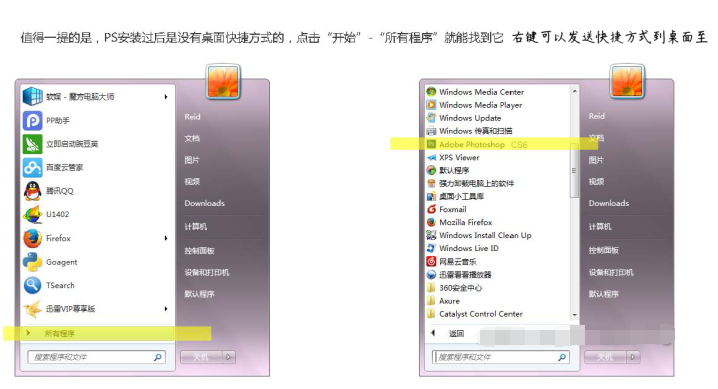
Task: Open shutdown options arrow in right Start menu
Action: (x=633, y=357)
